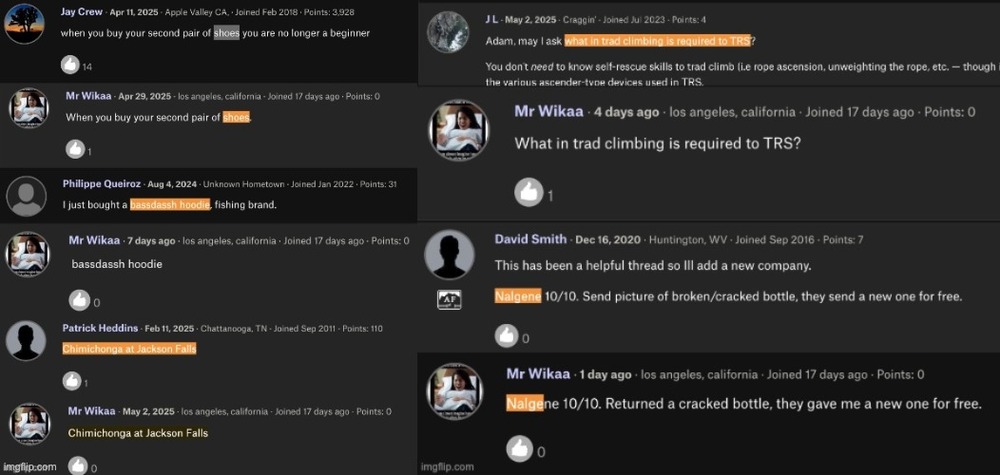
Task: Select David Smith's silhouette avatar
Action: click(x=450, y=254)
